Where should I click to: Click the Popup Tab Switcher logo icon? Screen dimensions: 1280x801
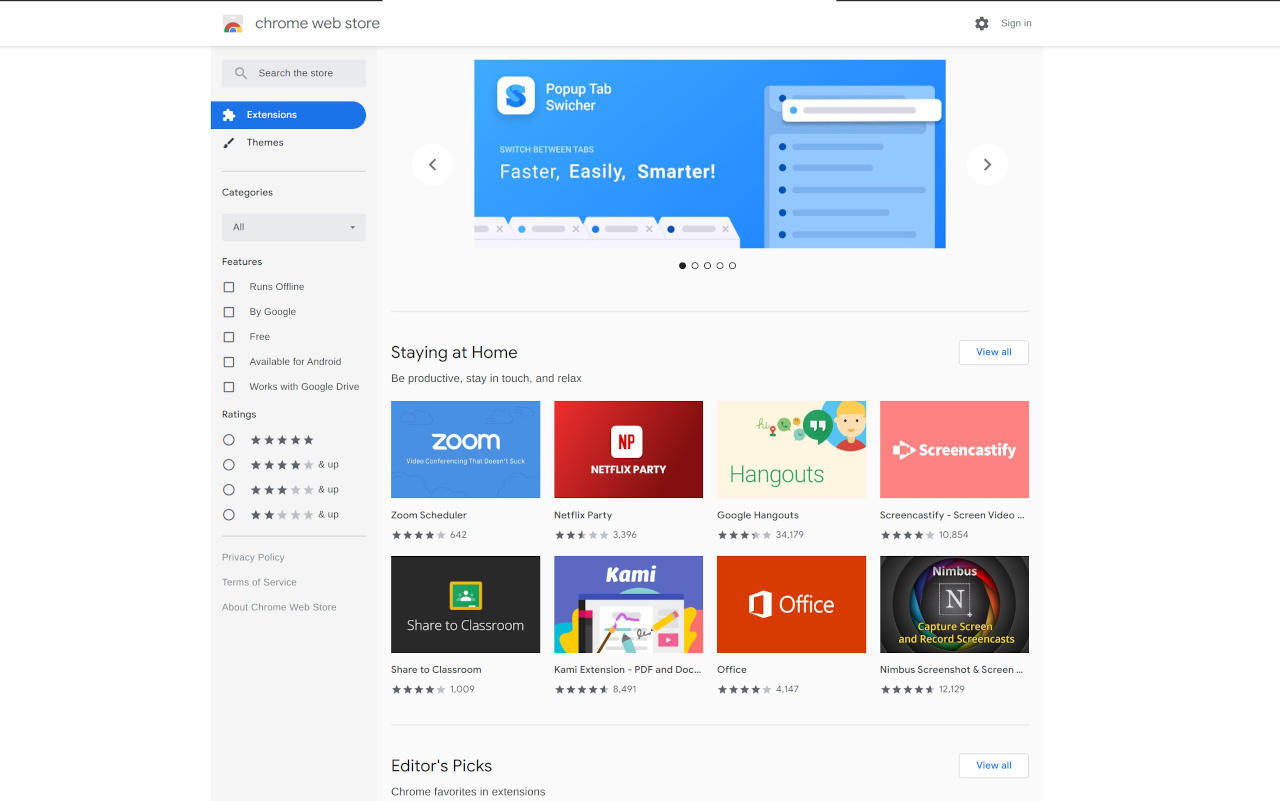516,96
